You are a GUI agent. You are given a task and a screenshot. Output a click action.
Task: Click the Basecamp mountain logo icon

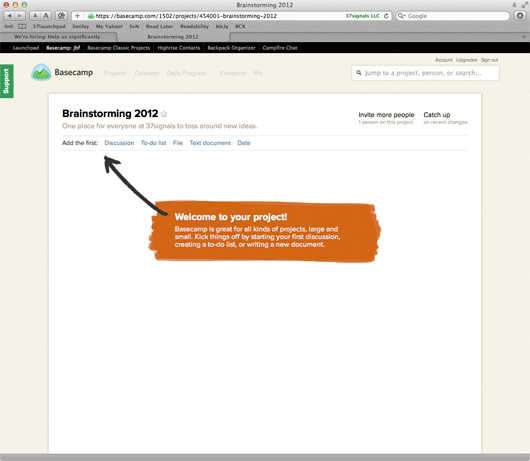(x=41, y=72)
